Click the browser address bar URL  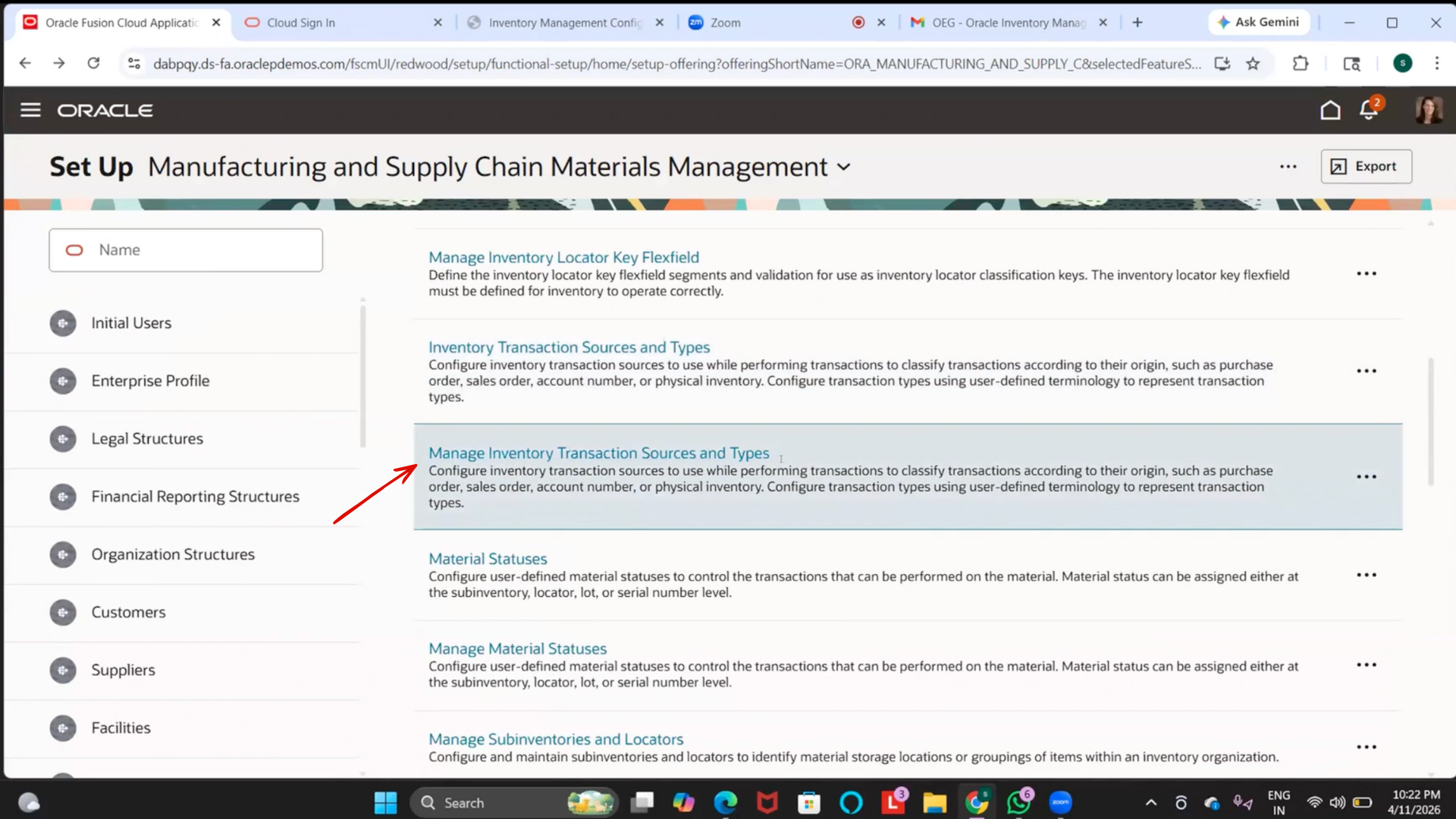coord(676,64)
